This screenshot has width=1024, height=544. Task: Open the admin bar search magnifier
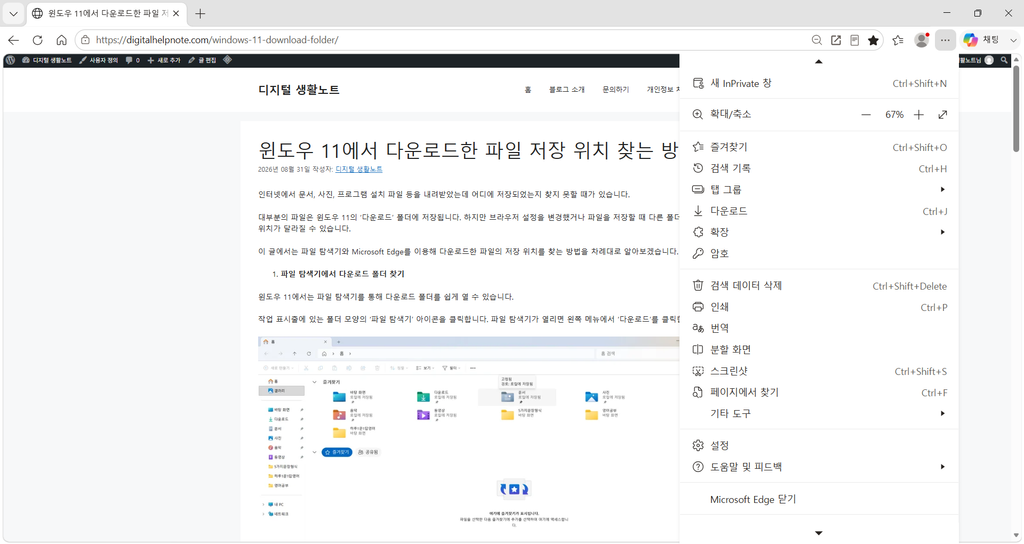[1004, 60]
